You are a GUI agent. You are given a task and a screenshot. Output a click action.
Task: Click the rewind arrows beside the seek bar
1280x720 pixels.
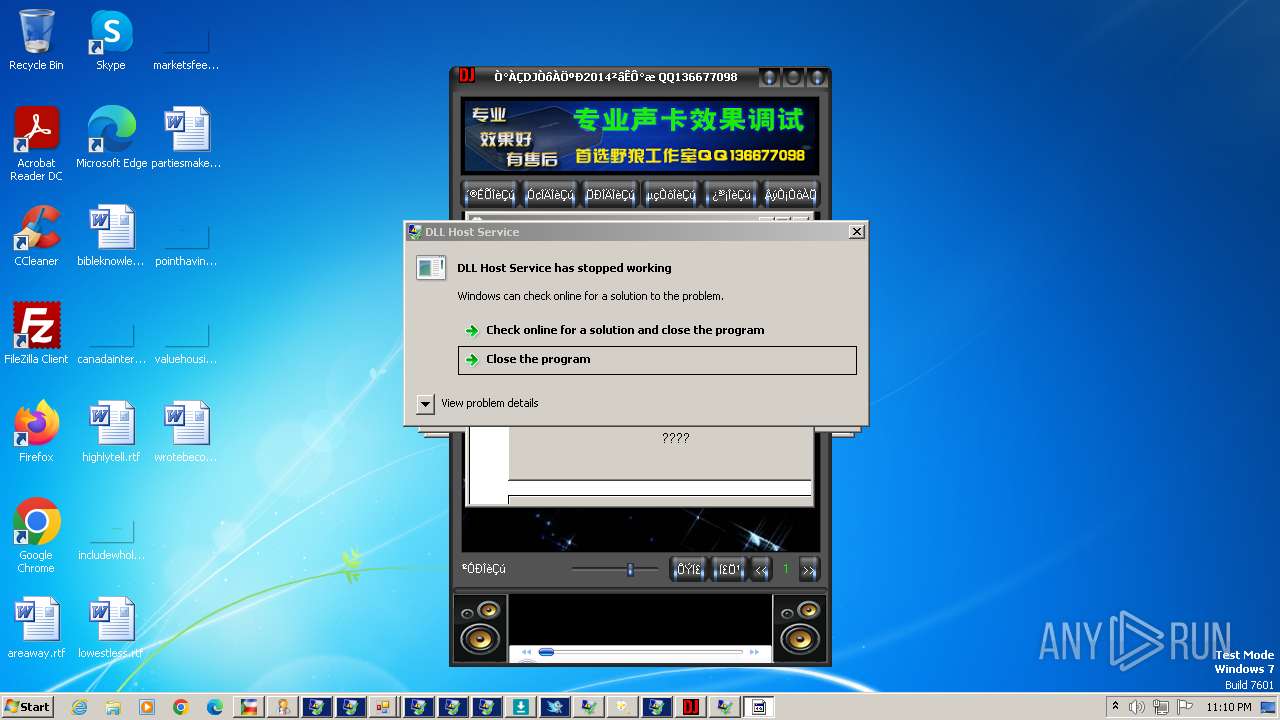pyautogui.click(x=527, y=652)
